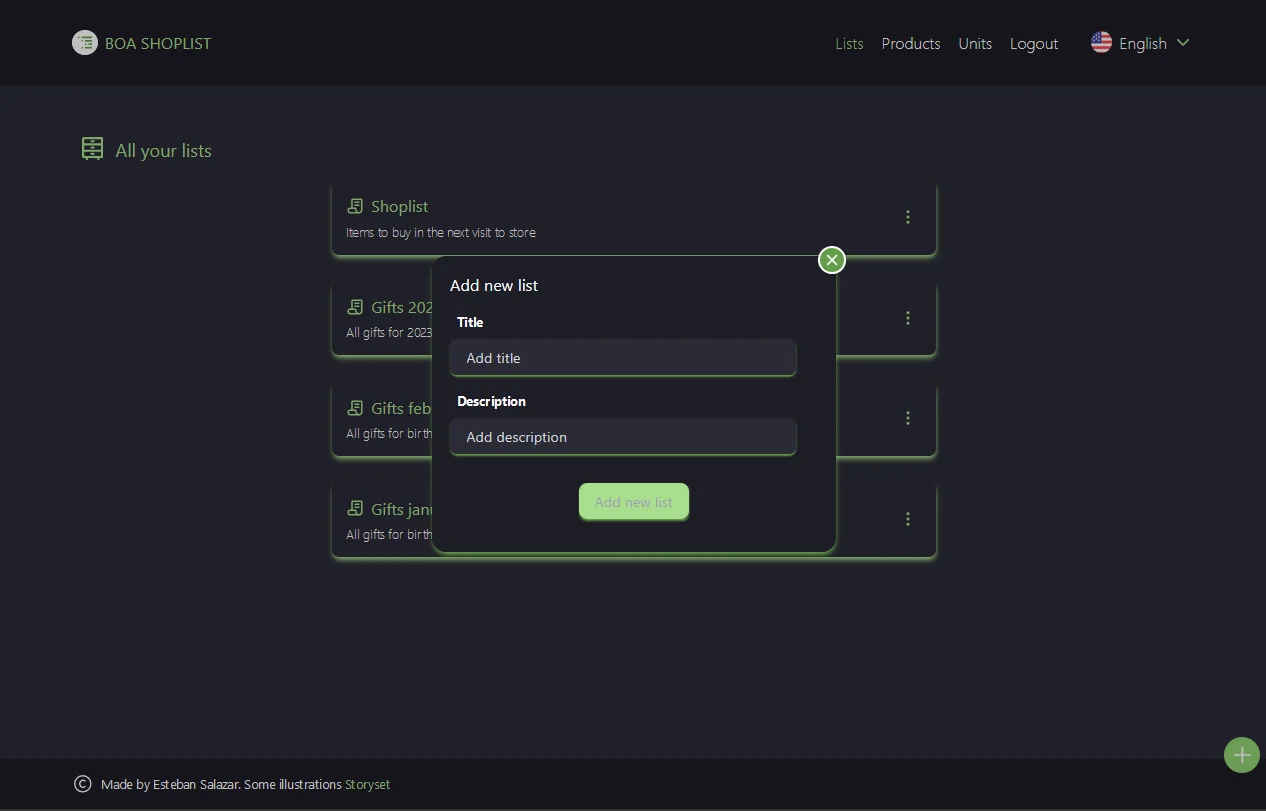Open three-dot menu for Gifts jan list
1266x811 pixels.
coord(907,519)
